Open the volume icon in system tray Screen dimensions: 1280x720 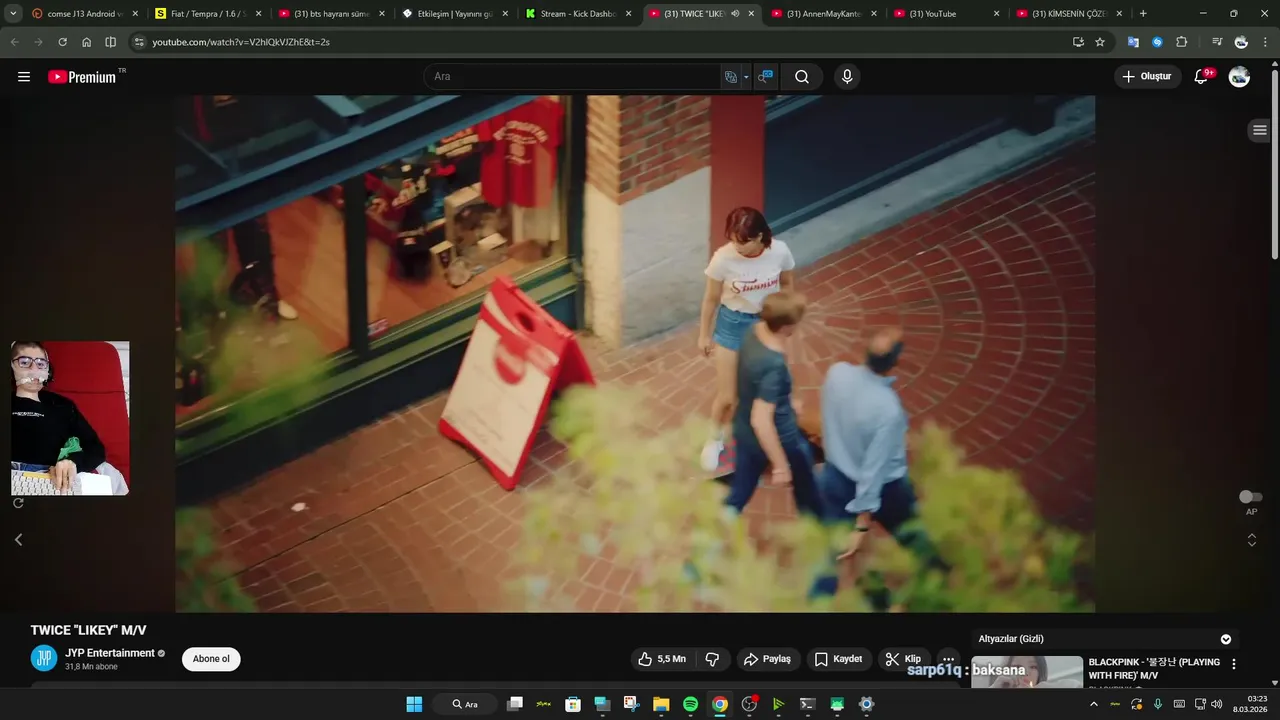point(1217,704)
